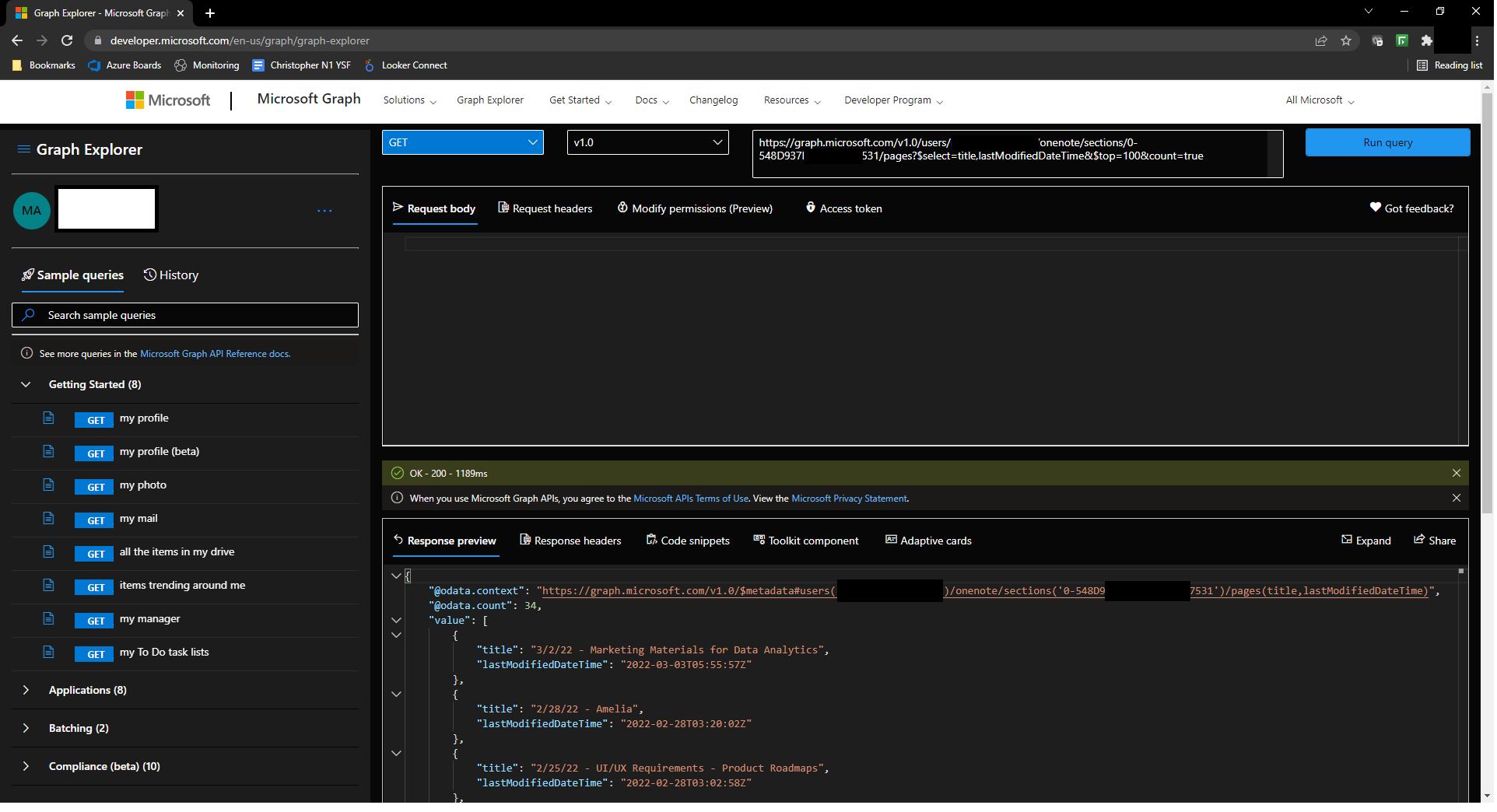The width and height of the screenshot is (1497, 812).
Task: Expand the Batching queries group
Action: pos(26,728)
